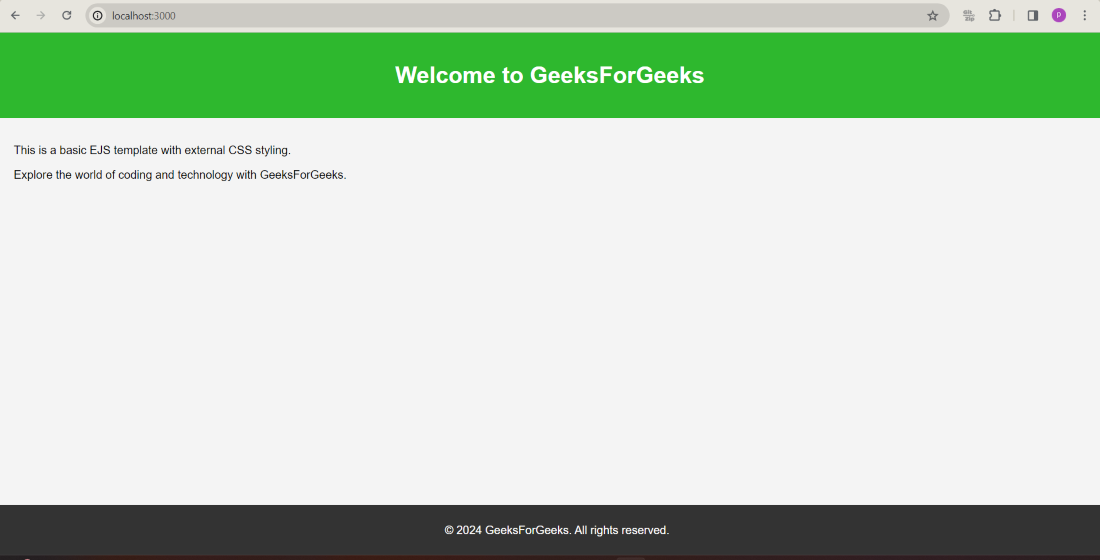
Task: View site information icon in address bar
Action: (x=98, y=15)
